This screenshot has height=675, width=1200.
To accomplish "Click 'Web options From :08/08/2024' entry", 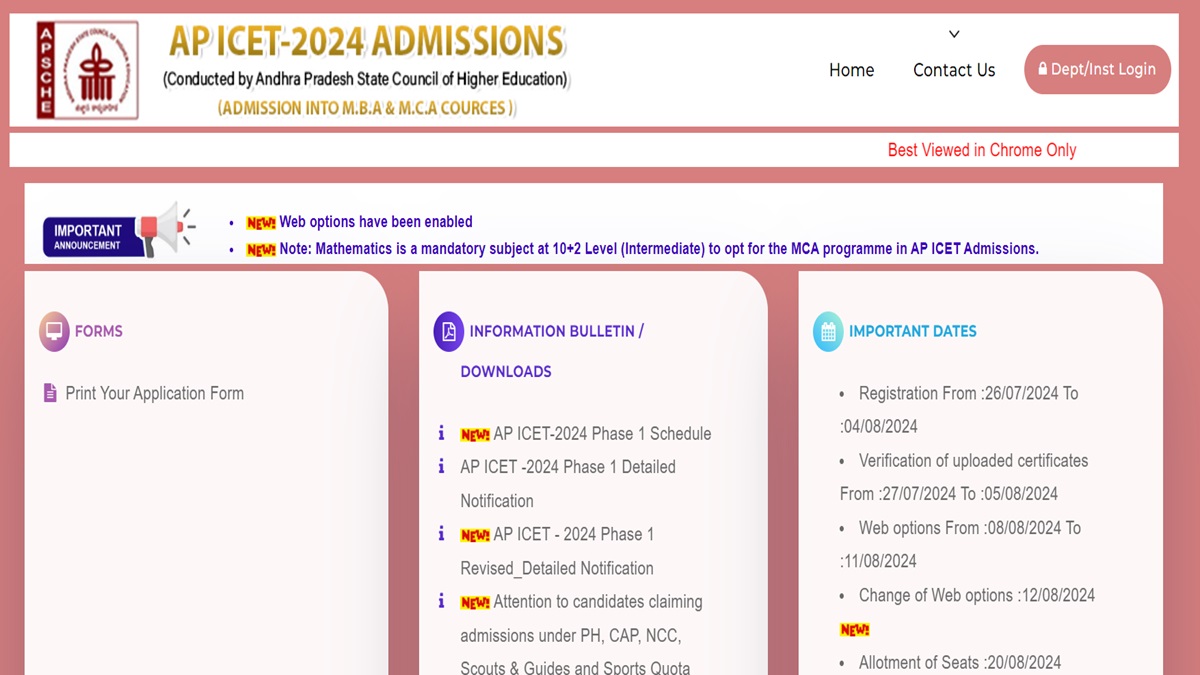I will click(960, 544).
